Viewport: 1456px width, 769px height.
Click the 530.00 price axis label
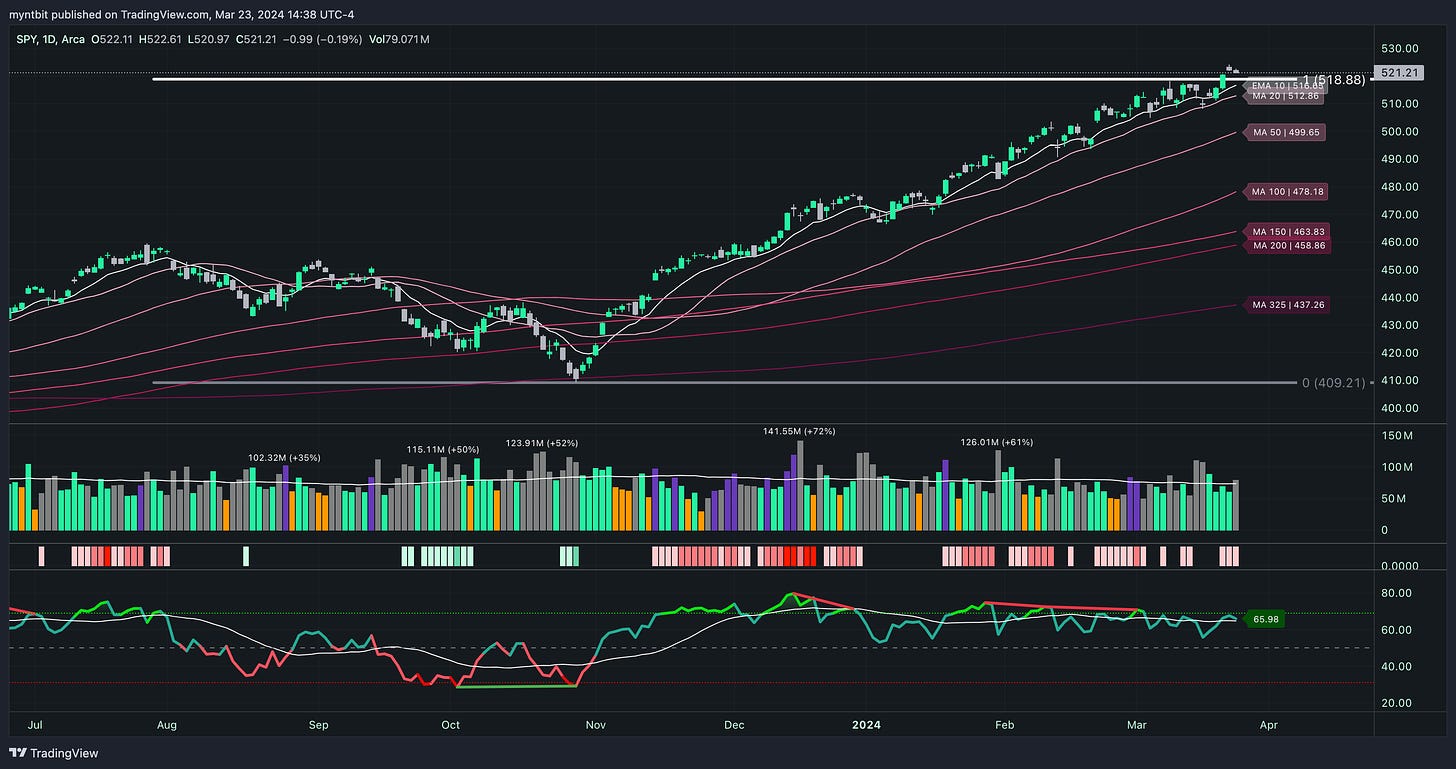pyautogui.click(x=1402, y=48)
